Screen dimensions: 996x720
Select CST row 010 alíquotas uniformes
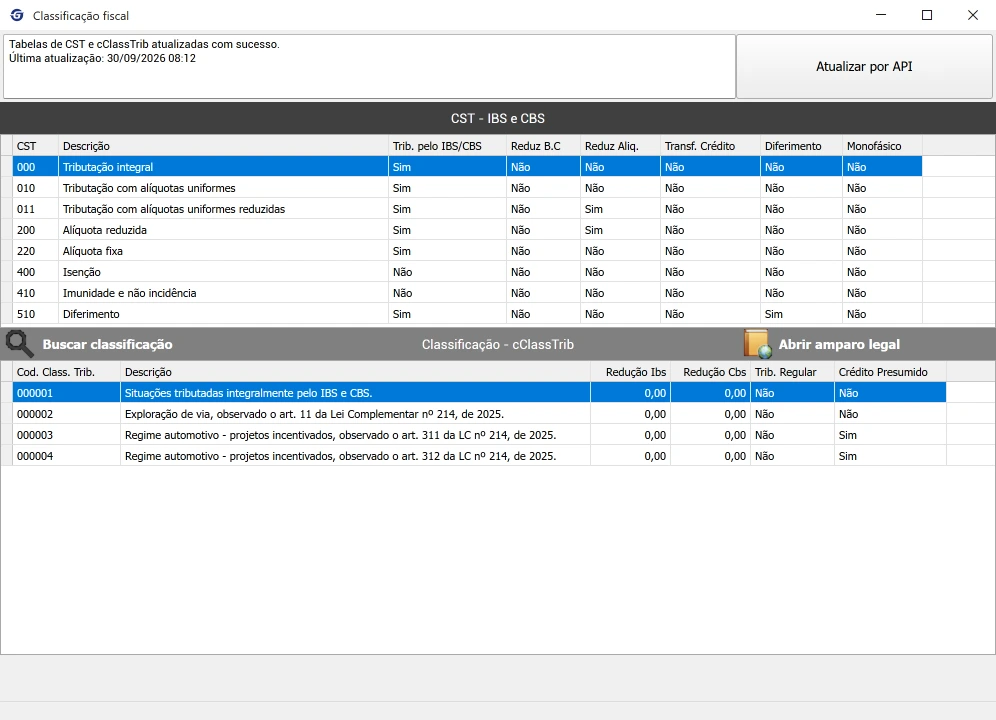click(x=467, y=188)
